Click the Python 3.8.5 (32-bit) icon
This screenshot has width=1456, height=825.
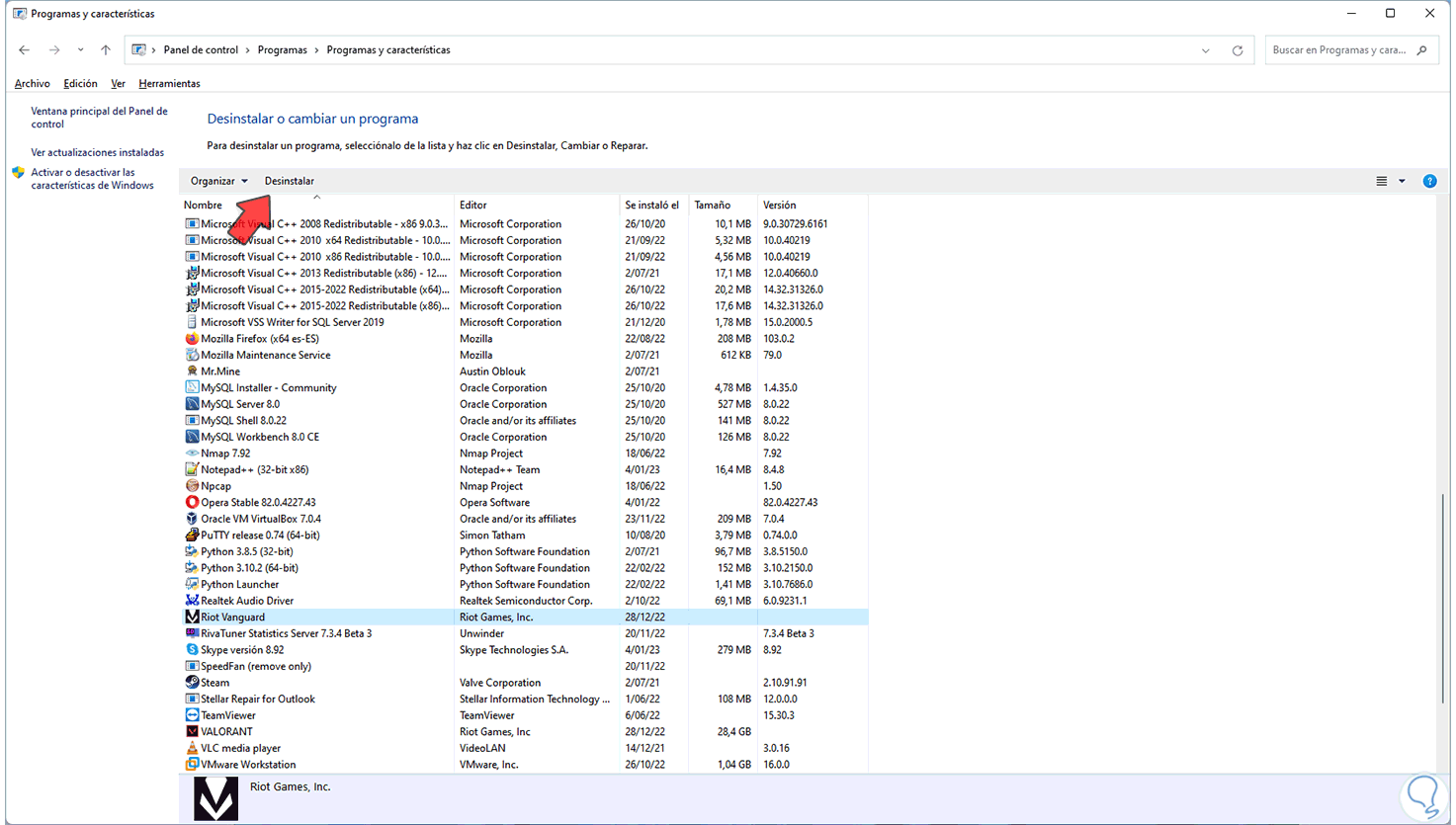pos(192,551)
